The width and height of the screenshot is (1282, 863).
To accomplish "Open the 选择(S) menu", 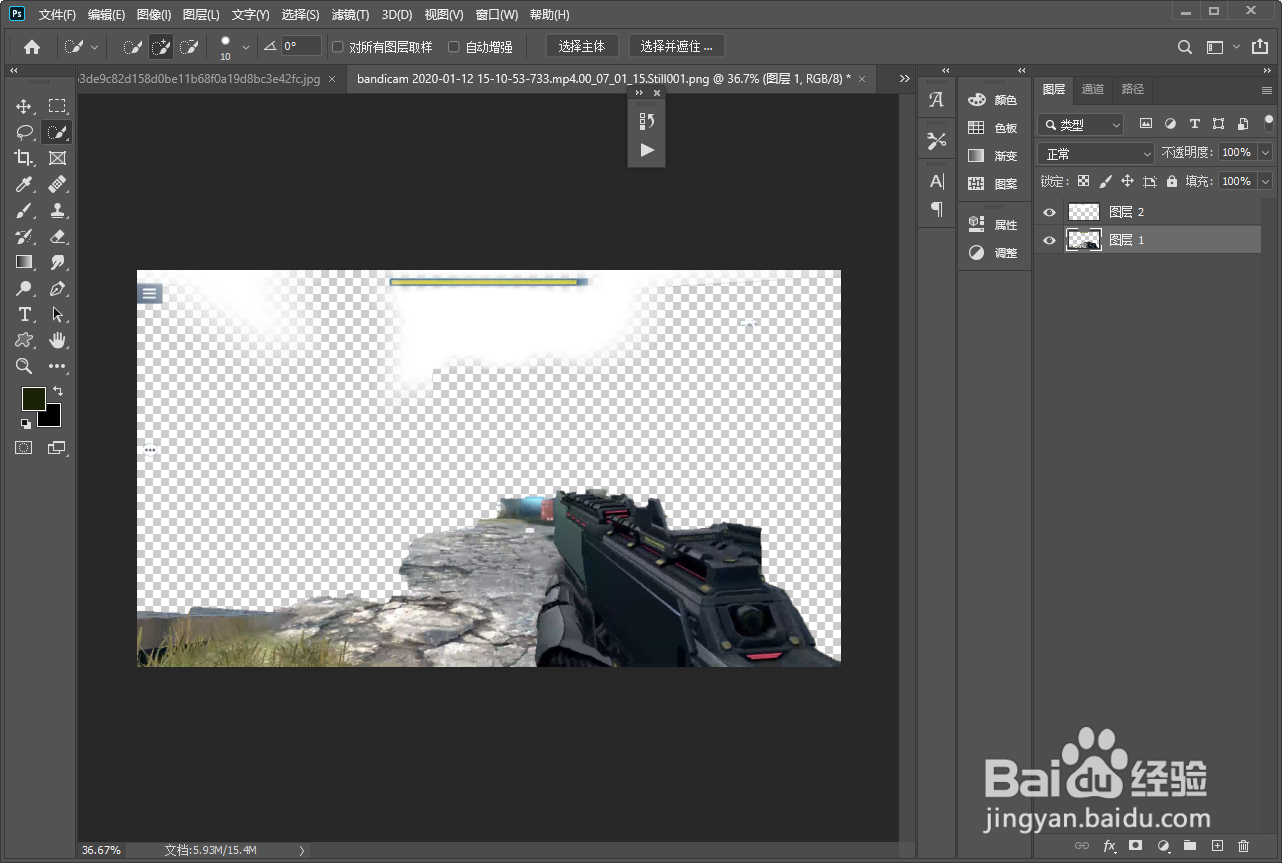I will tap(301, 15).
